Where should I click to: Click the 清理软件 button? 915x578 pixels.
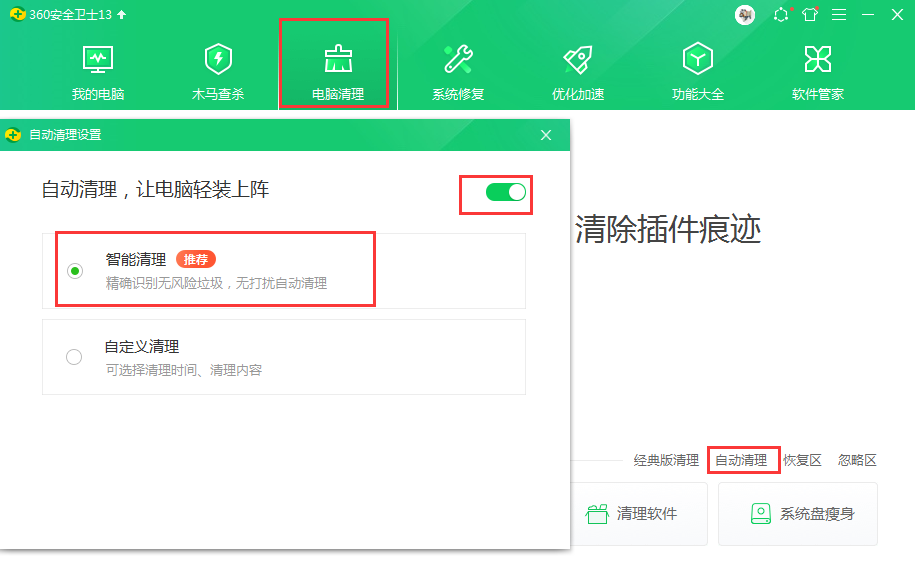[632, 514]
